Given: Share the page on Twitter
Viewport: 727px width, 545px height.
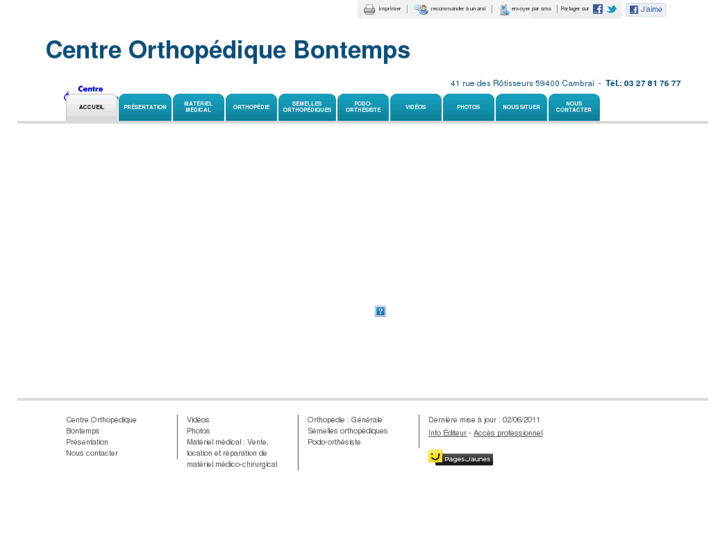Looking at the screenshot, I should [x=612, y=9].
